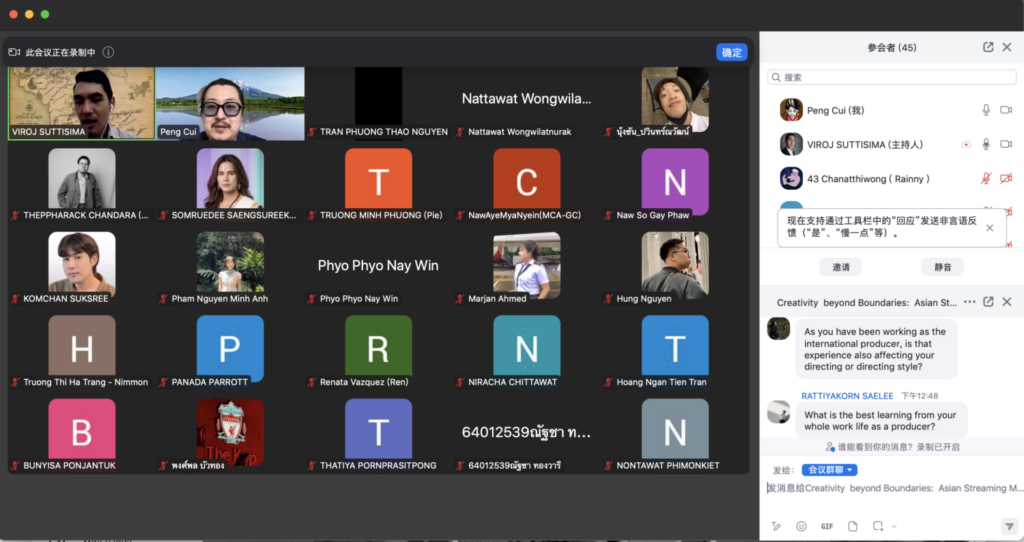Click the 邀请 invite button
1024x542 pixels.
click(841, 267)
